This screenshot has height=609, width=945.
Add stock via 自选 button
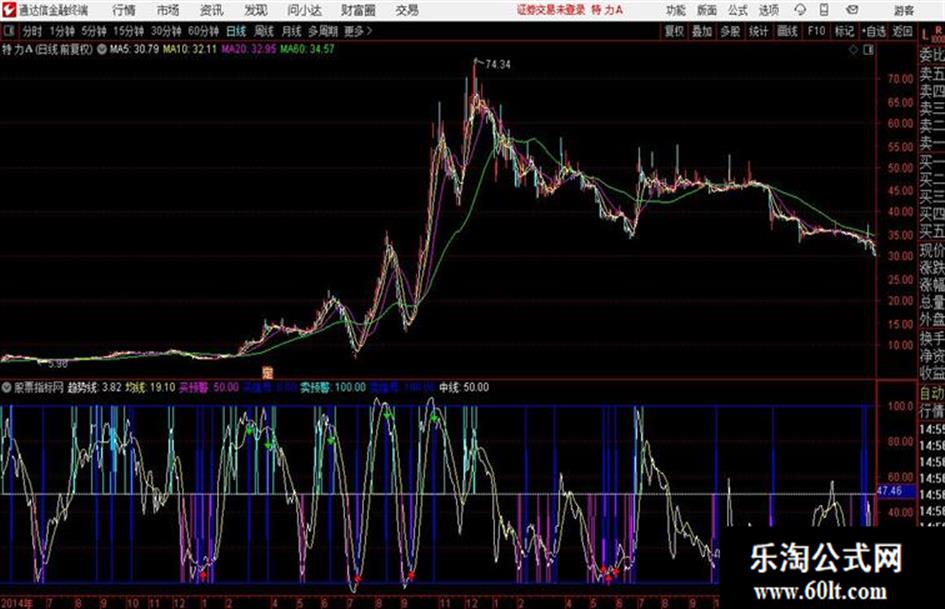[x=874, y=31]
